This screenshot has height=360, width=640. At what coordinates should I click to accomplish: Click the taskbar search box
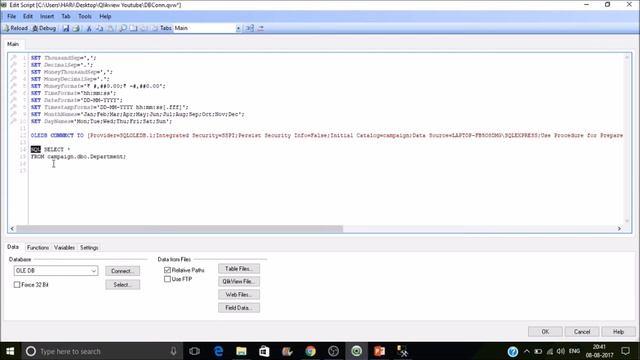[100, 351]
